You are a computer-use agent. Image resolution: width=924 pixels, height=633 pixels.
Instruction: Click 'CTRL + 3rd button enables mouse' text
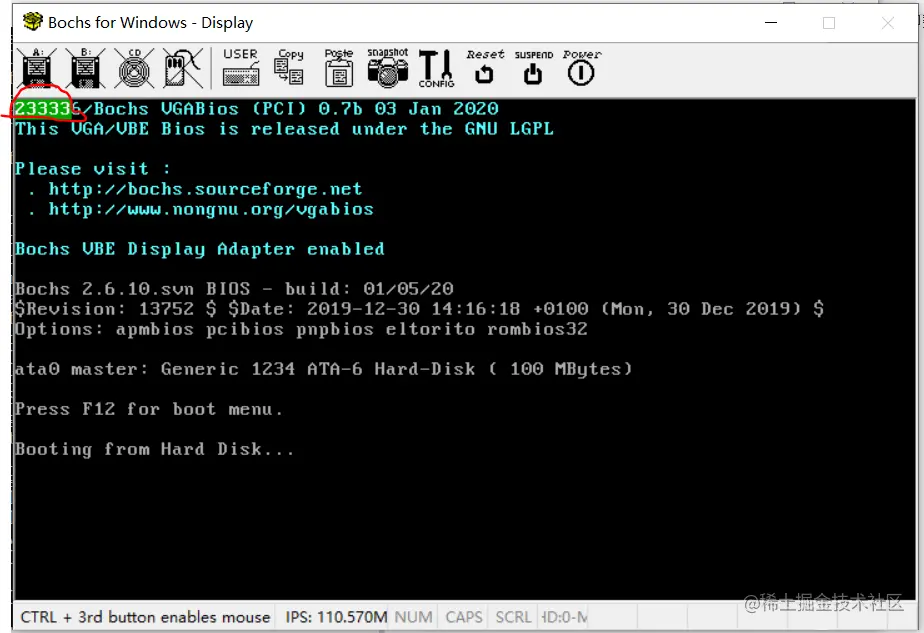[x=145, y=616]
